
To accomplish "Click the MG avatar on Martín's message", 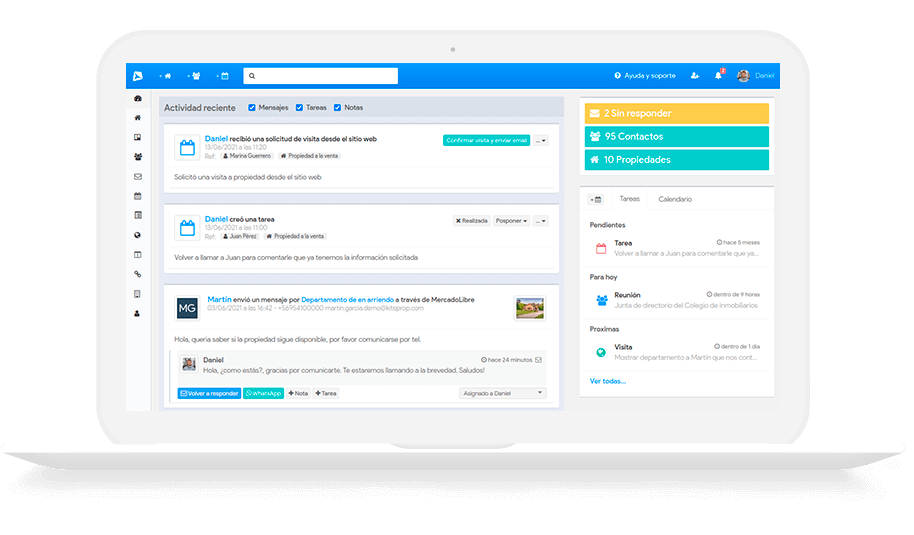I will click(x=187, y=308).
